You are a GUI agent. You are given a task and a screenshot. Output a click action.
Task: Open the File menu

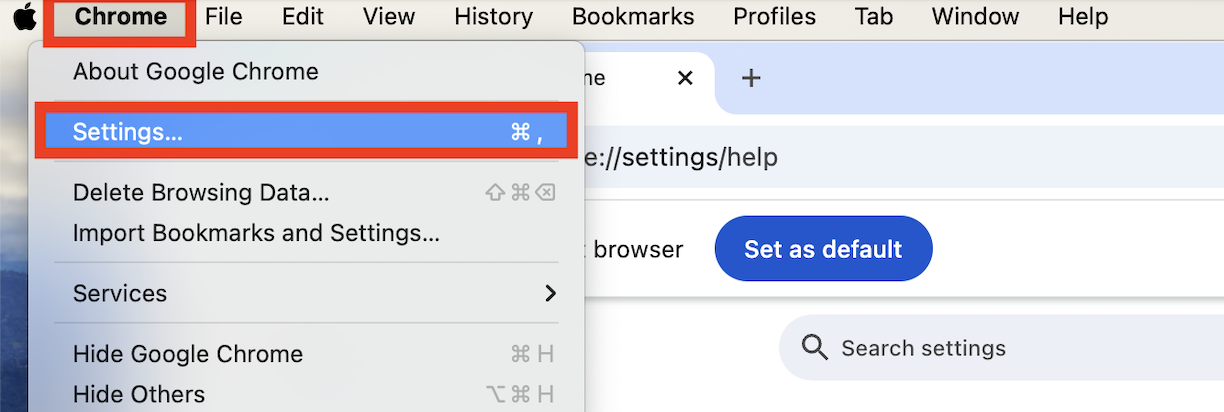(x=224, y=17)
